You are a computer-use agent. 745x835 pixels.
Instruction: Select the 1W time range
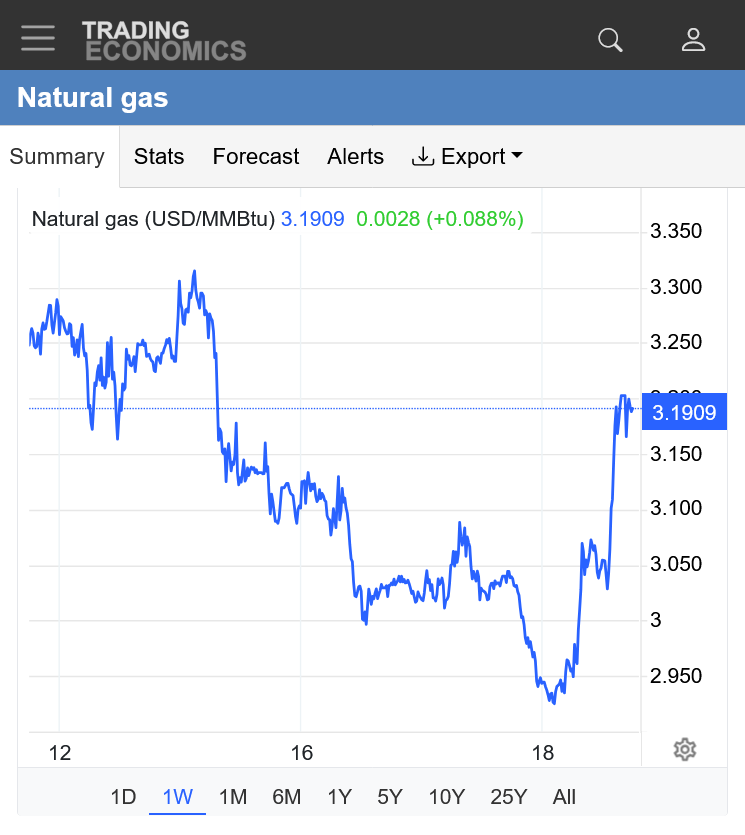click(177, 797)
